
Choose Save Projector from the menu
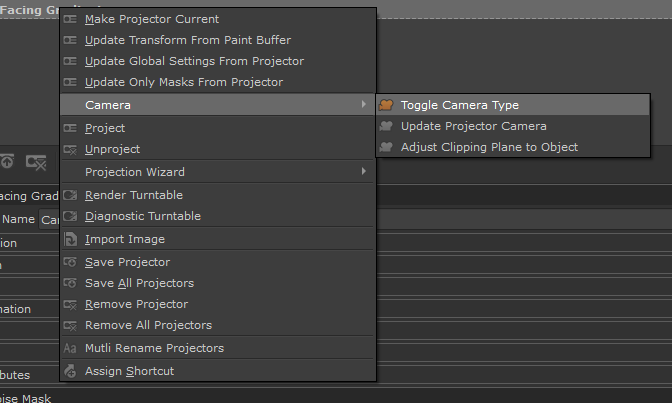(127, 262)
